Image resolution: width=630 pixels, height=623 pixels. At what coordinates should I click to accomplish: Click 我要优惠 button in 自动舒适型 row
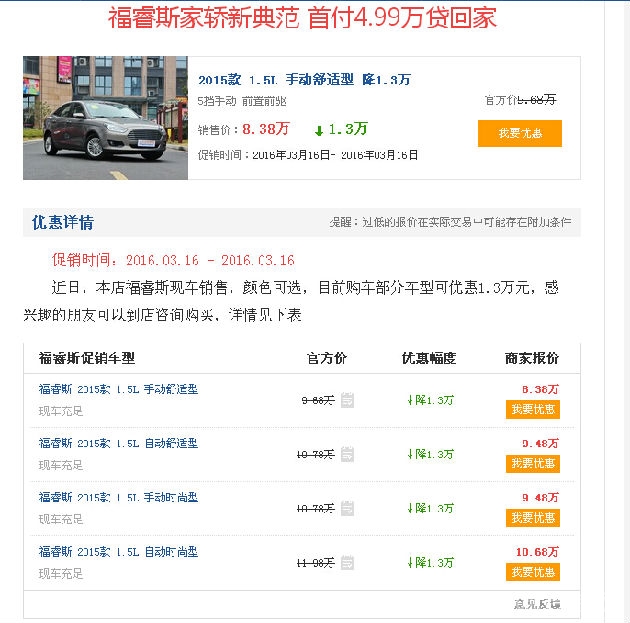point(533,464)
